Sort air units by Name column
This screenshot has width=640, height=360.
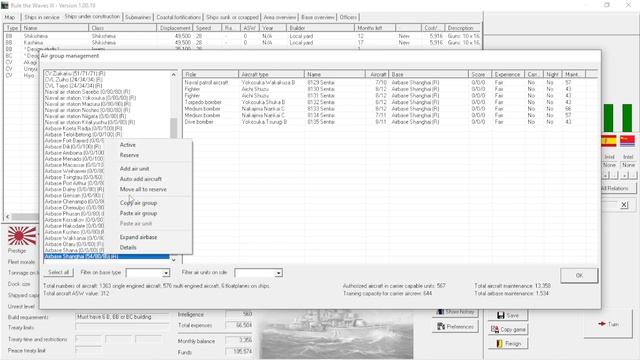point(335,74)
